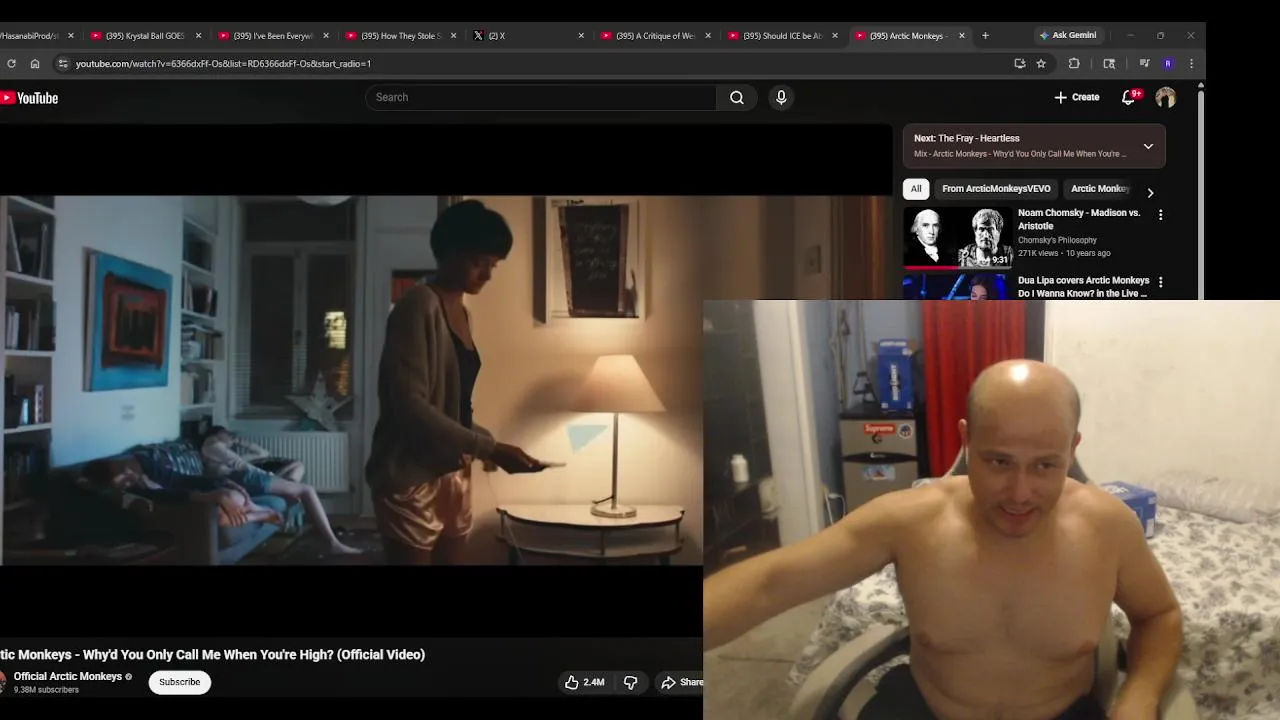The width and height of the screenshot is (1280, 720).
Task: Like the Arctic Monkeys video
Action: point(584,682)
